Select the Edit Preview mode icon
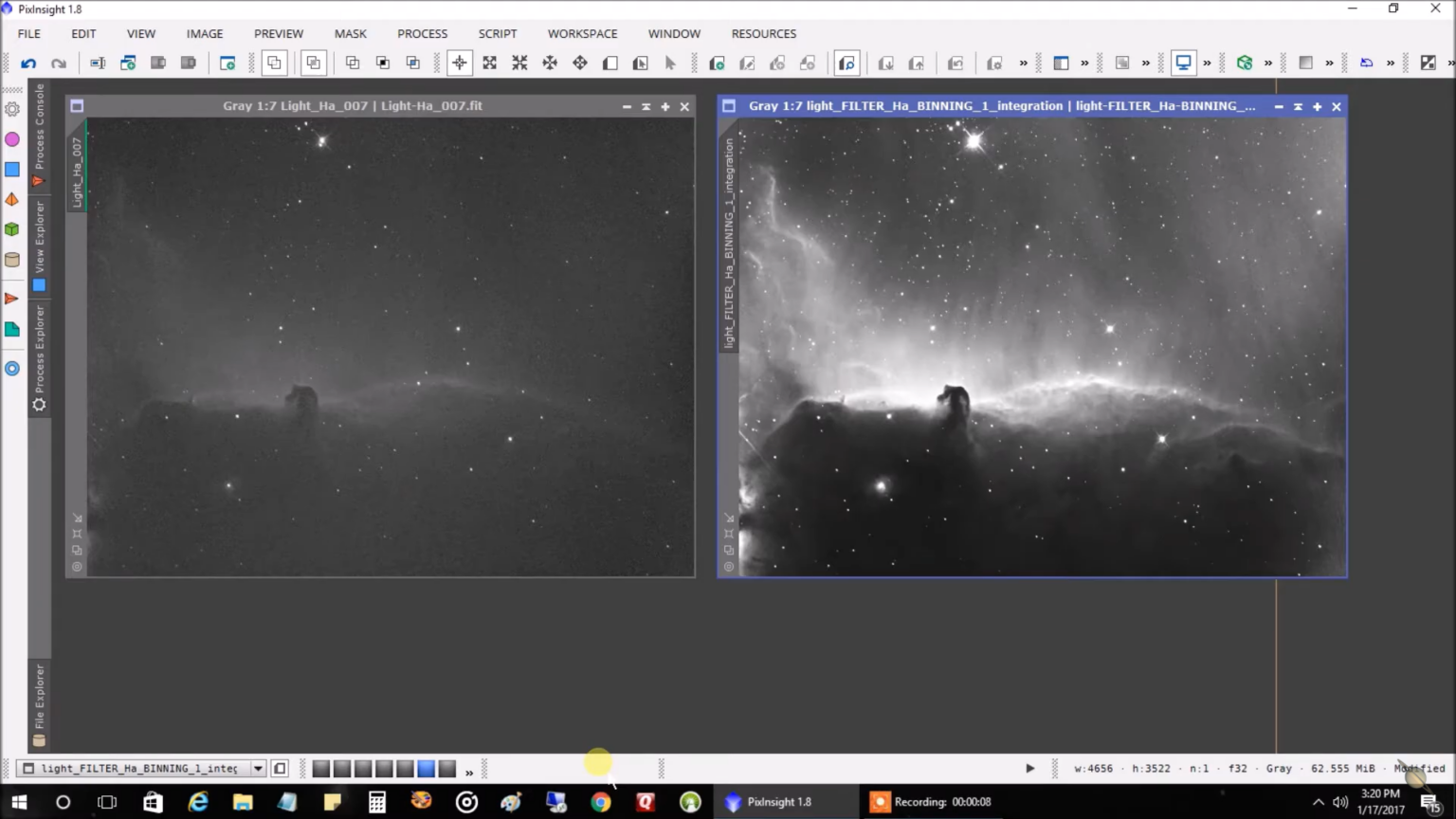Viewport: 1456px width, 819px height. click(641, 64)
